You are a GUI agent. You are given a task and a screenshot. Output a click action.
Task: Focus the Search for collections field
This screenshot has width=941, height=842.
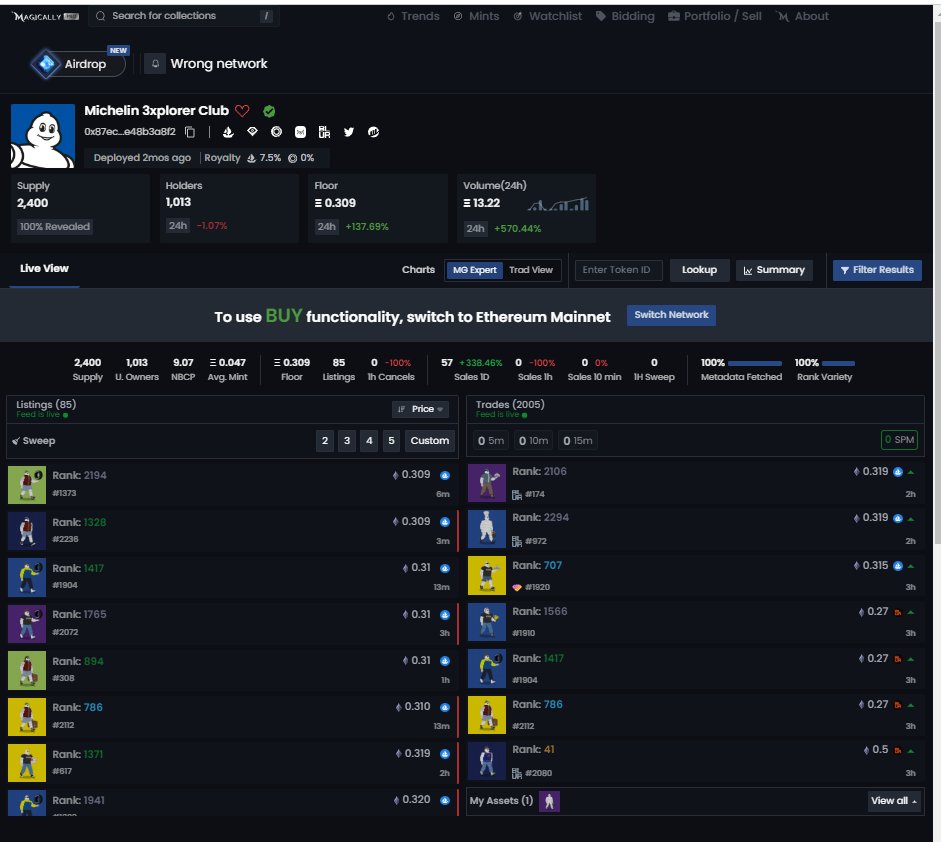click(184, 16)
